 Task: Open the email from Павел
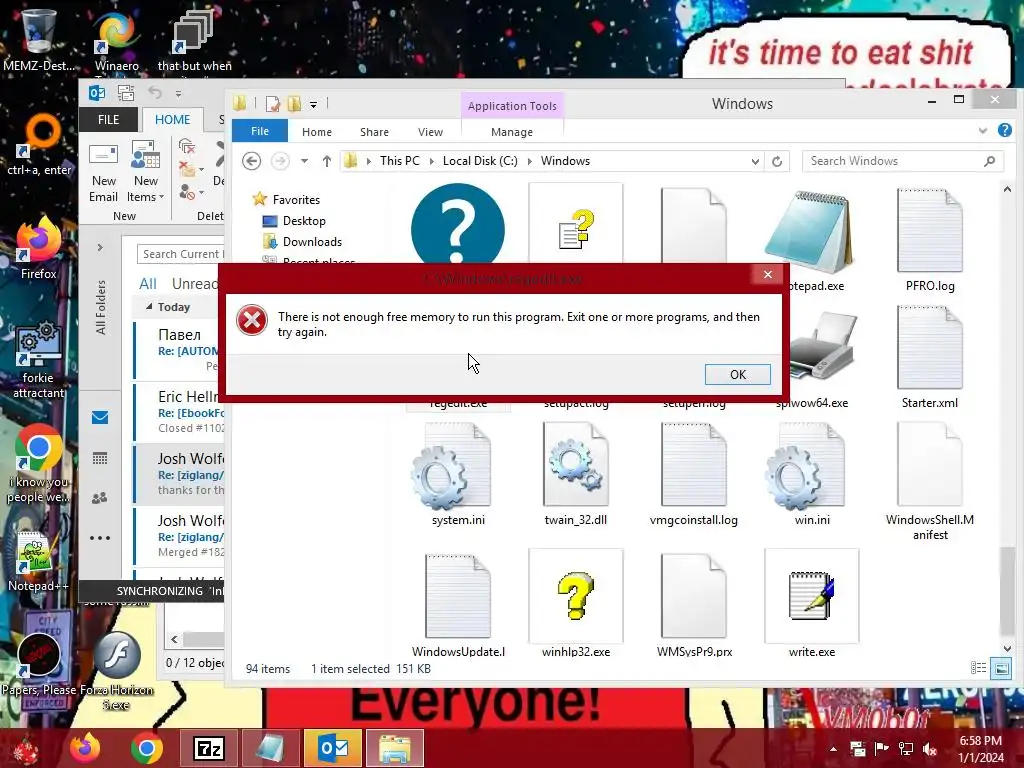(x=179, y=350)
